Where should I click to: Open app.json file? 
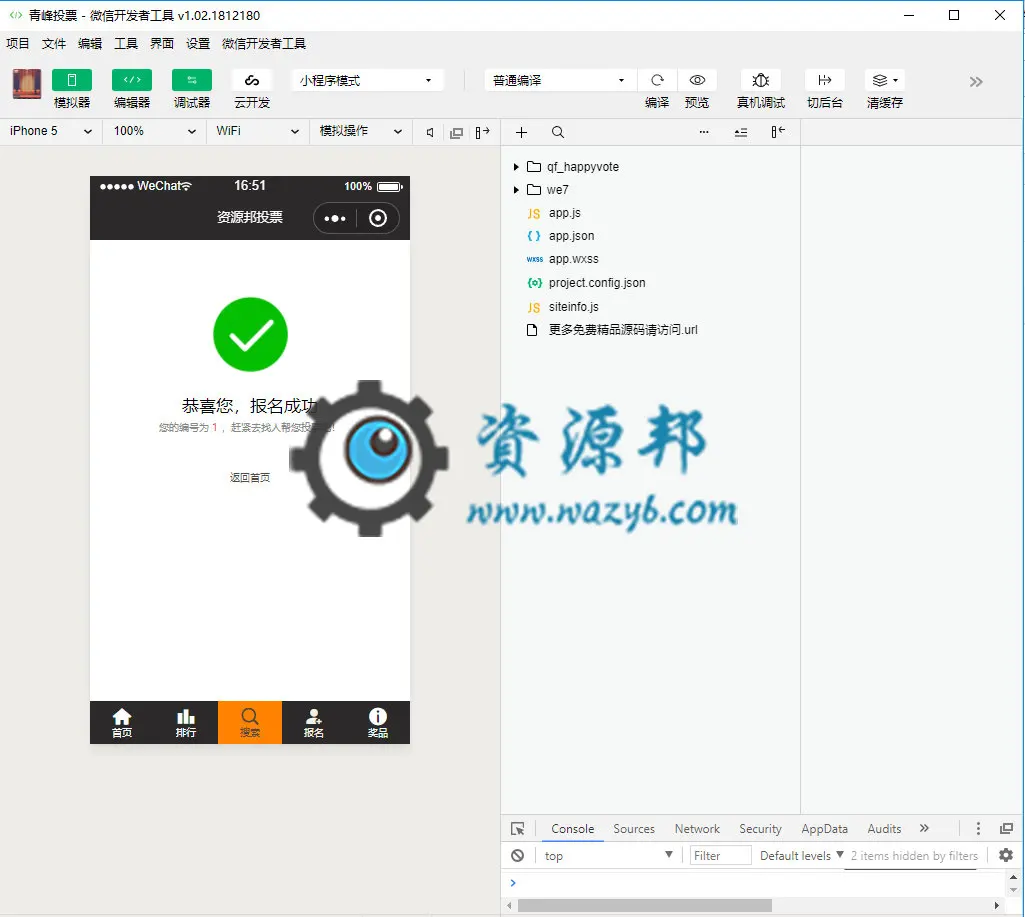571,236
